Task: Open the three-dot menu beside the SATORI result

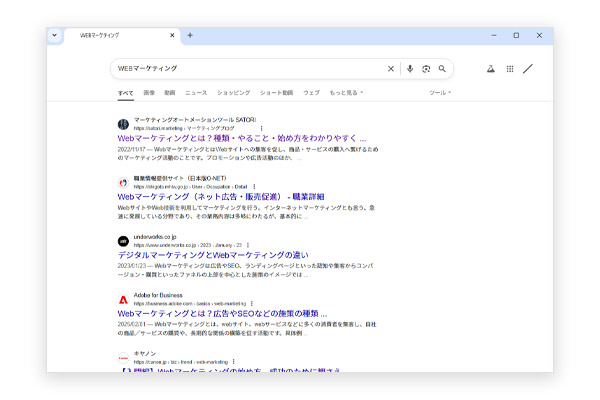Action: 261,128
